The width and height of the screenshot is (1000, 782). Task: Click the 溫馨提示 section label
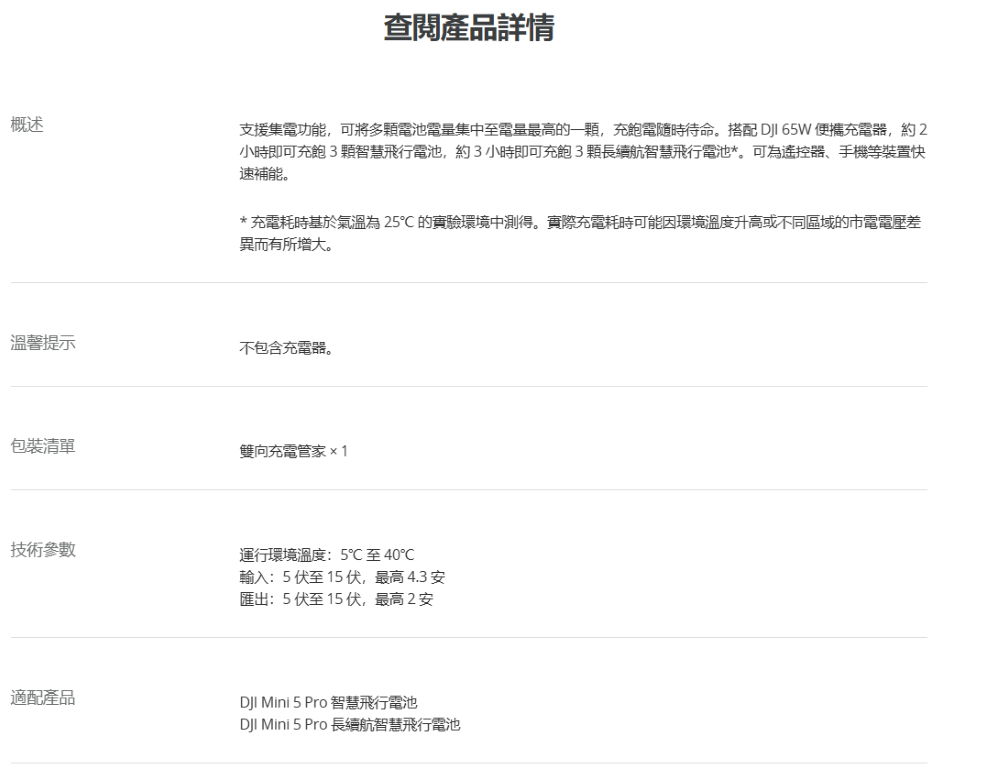(43, 343)
